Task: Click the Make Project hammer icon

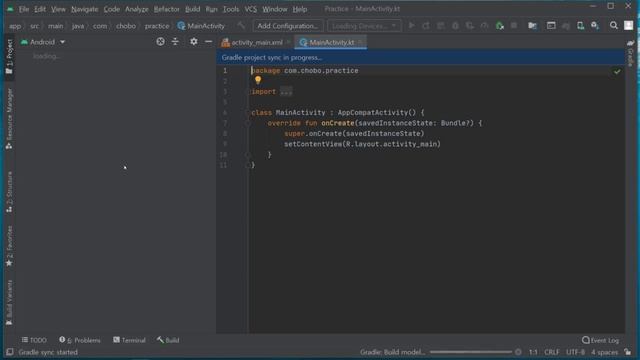Action: [x=241, y=26]
